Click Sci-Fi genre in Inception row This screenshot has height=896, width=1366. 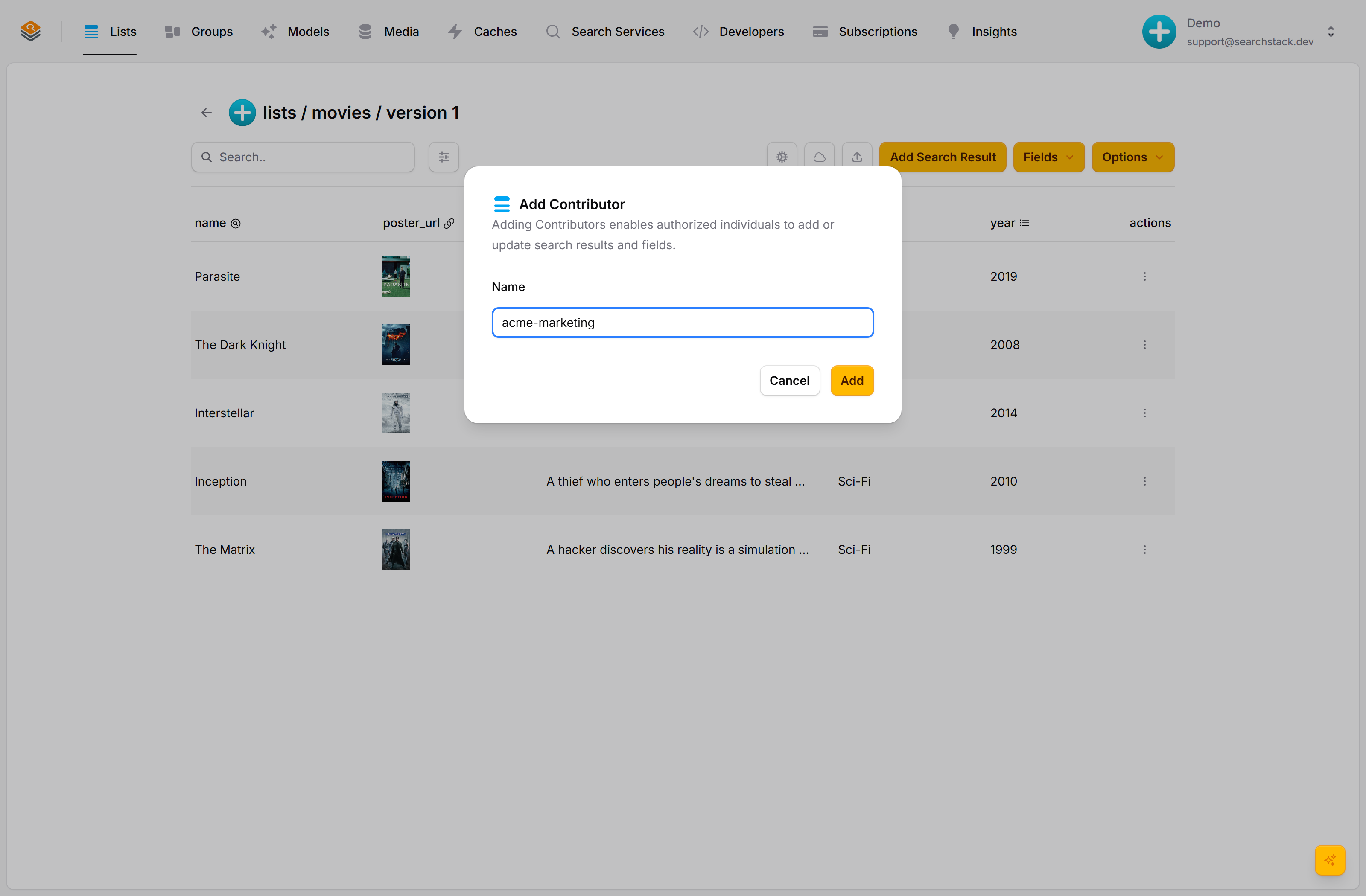(x=854, y=481)
